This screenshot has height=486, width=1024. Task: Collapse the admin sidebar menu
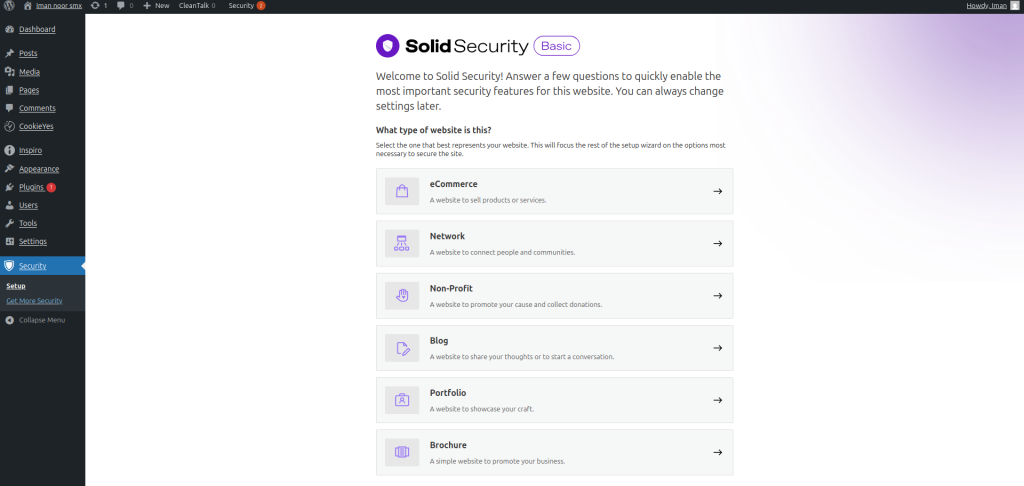(x=36, y=320)
